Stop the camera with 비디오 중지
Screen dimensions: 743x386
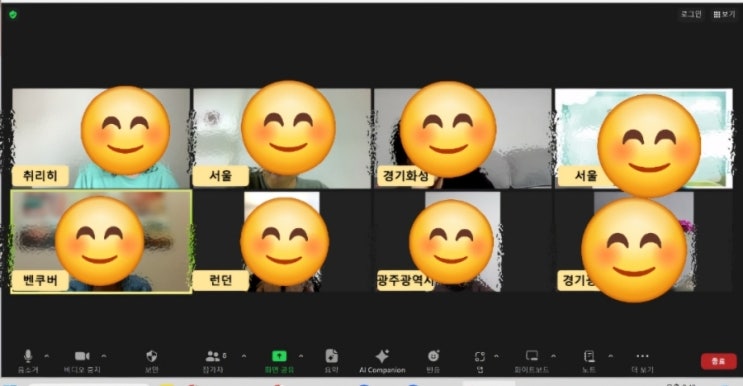tap(82, 361)
